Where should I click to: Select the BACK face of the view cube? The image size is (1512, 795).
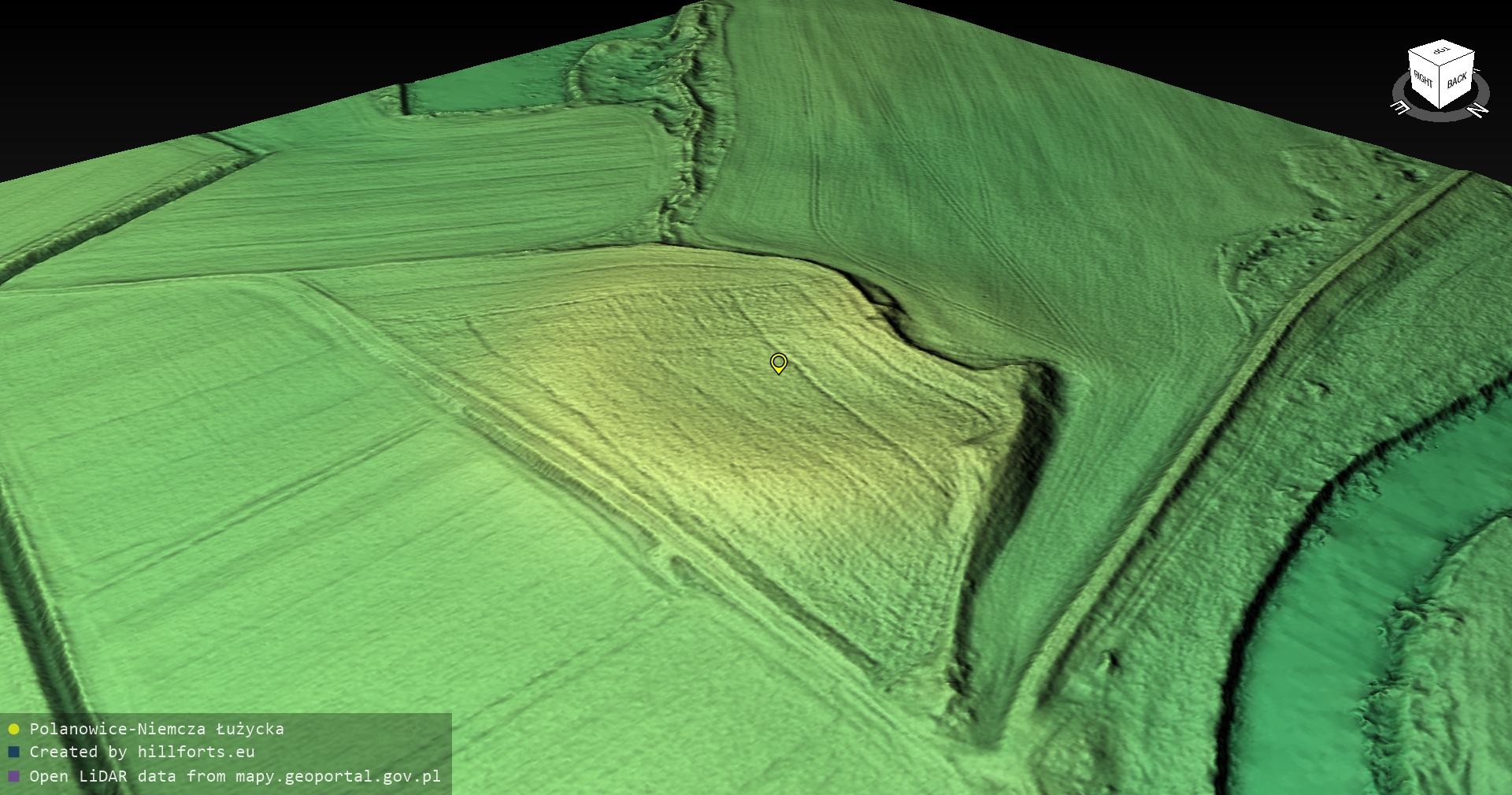pos(1457,81)
